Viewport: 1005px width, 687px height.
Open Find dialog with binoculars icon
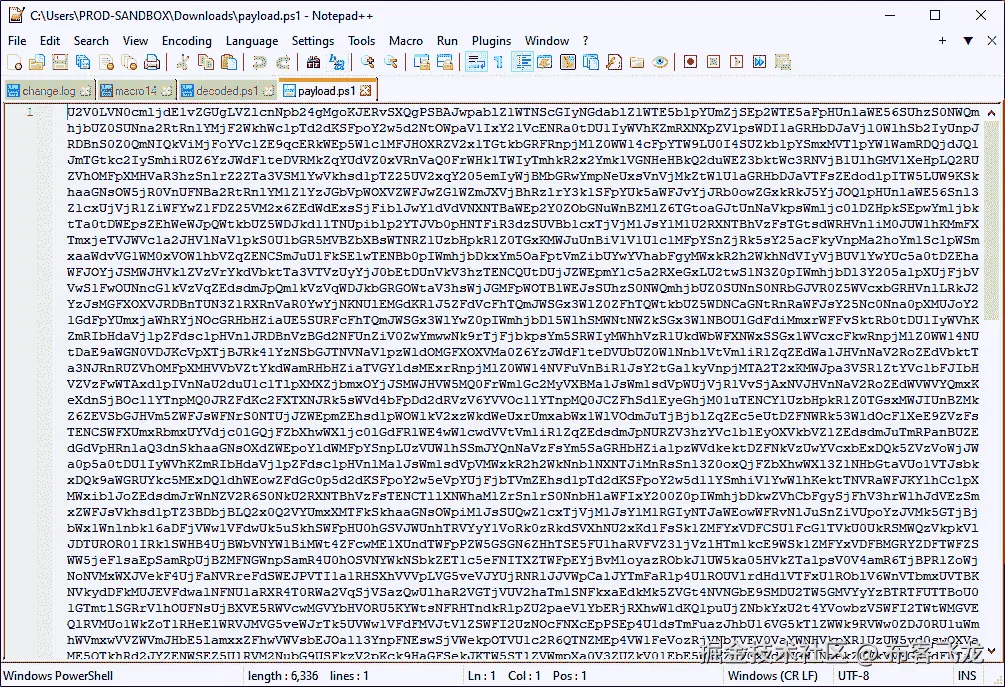tap(313, 62)
